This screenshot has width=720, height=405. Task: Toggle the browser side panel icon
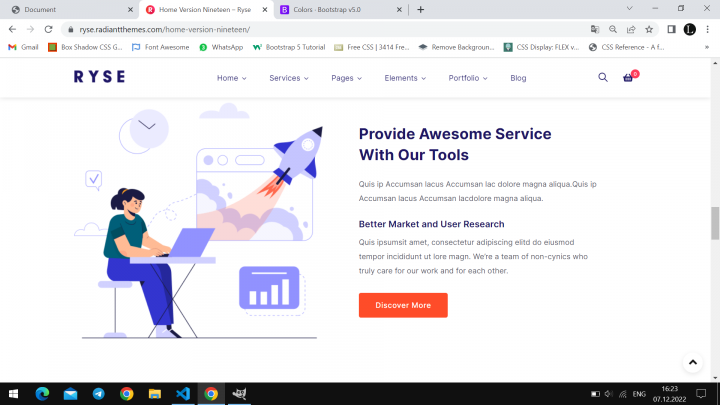pyautogui.click(x=671, y=29)
